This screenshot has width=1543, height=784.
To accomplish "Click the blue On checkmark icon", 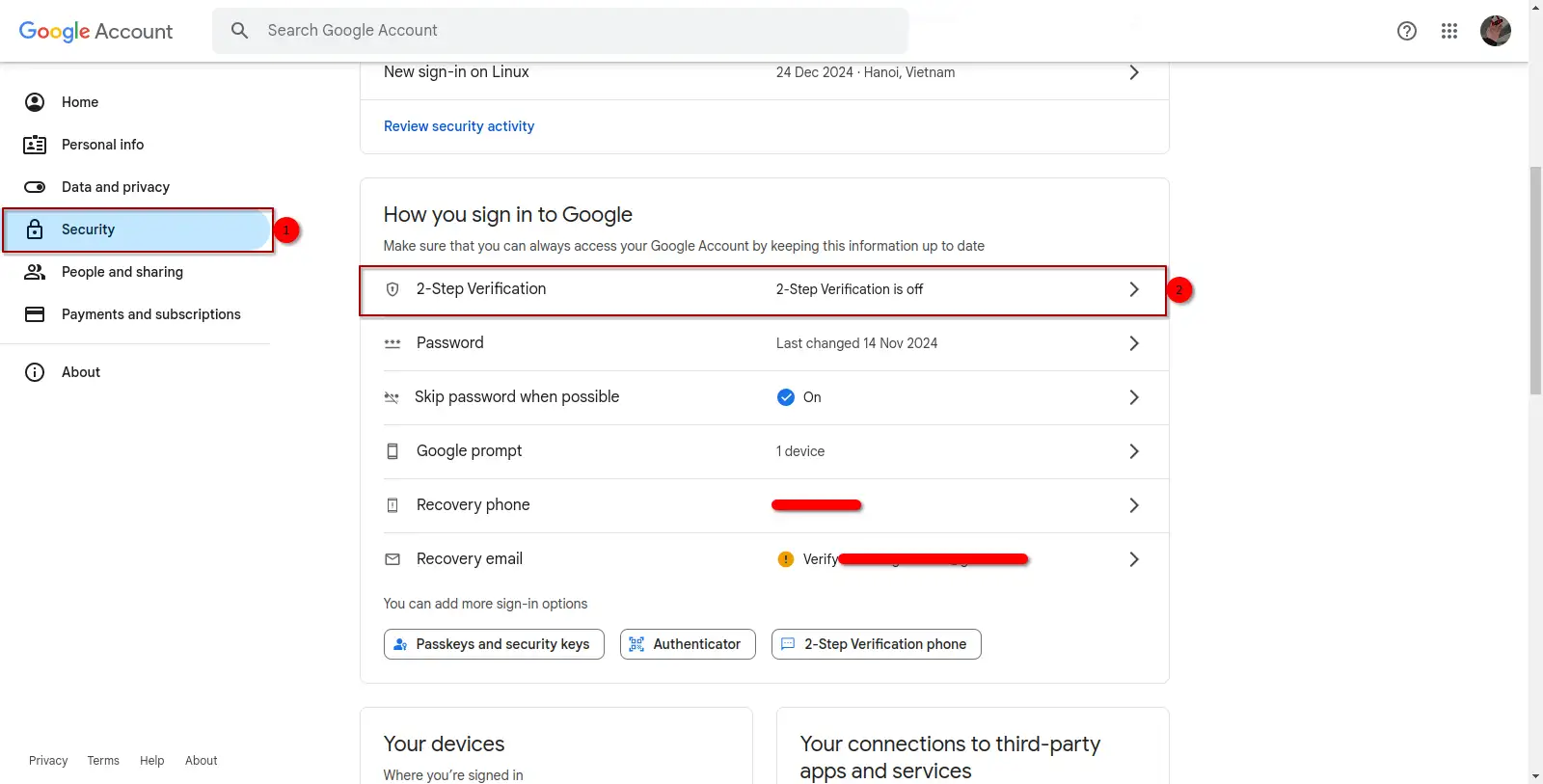I will [x=786, y=397].
